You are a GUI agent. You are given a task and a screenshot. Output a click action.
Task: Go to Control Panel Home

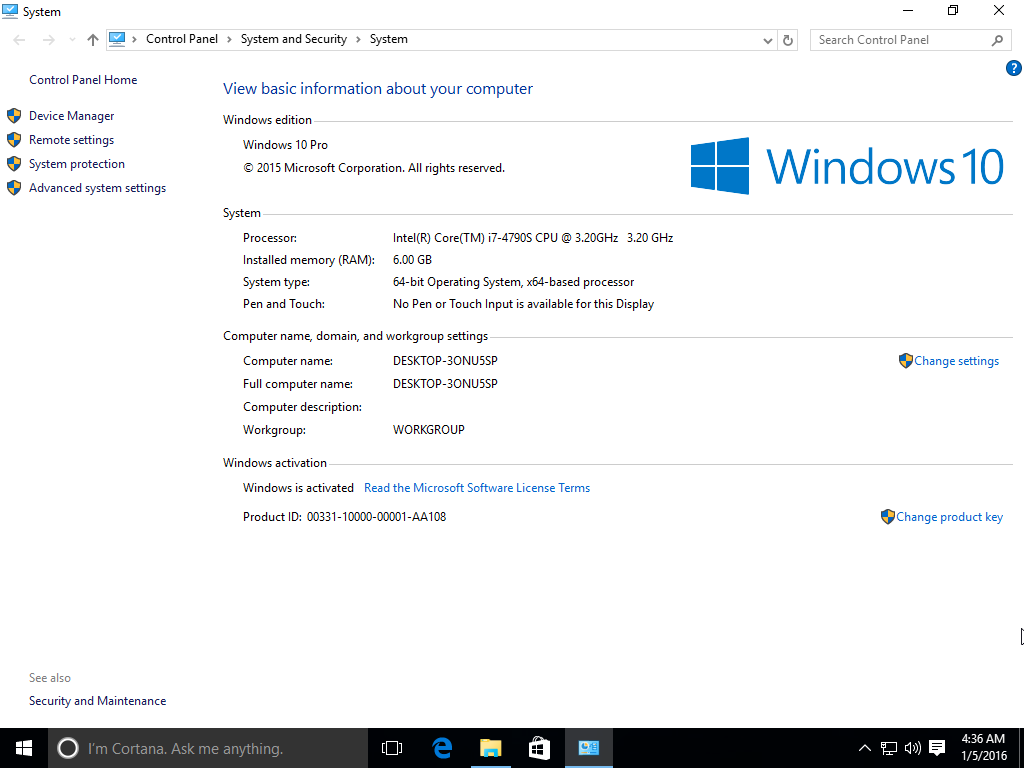83,80
